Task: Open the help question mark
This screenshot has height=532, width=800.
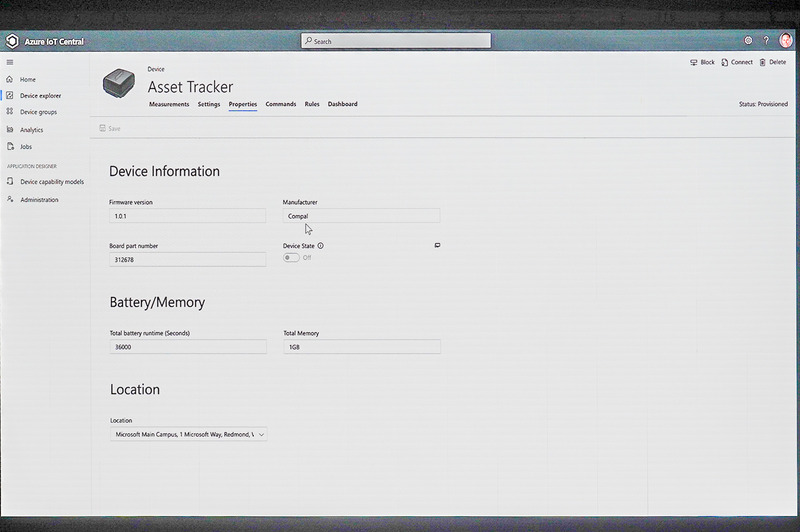Action: 766,40
